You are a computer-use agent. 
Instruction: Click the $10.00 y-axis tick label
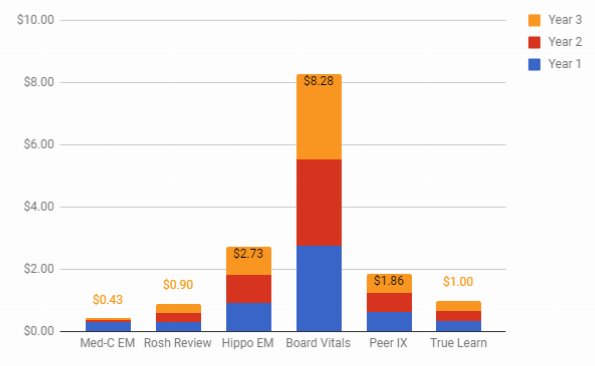click(35, 20)
